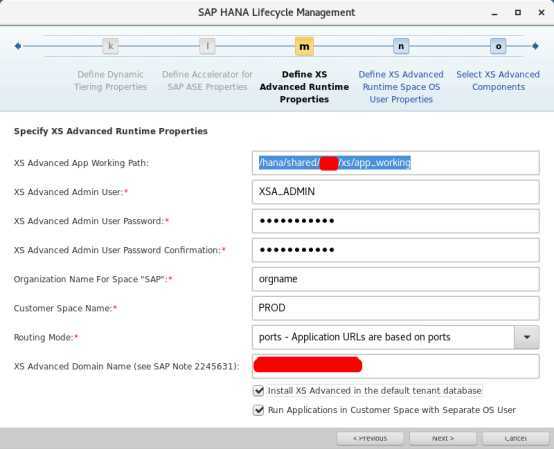Click the 'XS Advanced Admin User:' label
Screen dimensions: 554x450
click(x=68, y=192)
